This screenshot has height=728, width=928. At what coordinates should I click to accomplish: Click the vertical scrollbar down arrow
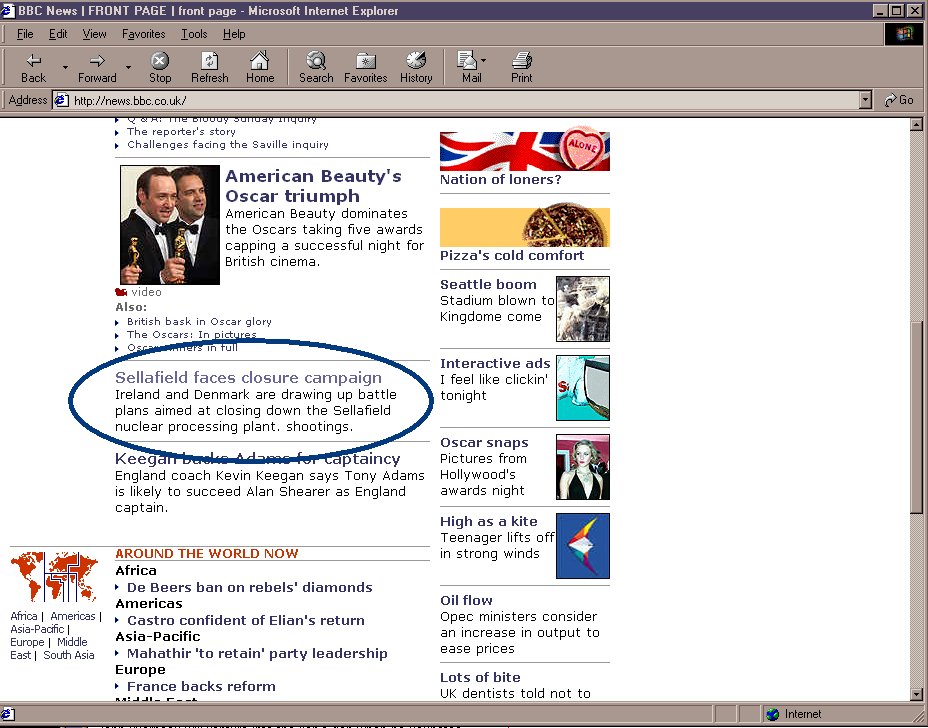tap(917, 694)
